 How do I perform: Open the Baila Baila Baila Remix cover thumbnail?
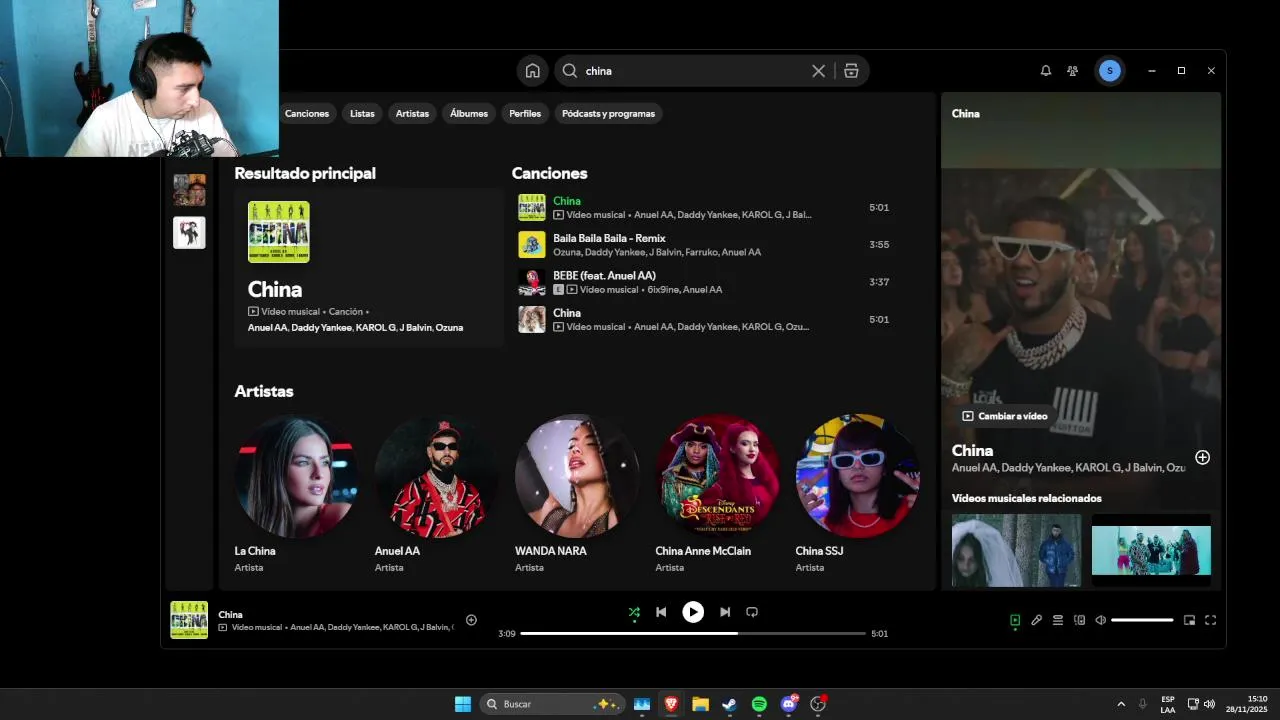point(532,245)
